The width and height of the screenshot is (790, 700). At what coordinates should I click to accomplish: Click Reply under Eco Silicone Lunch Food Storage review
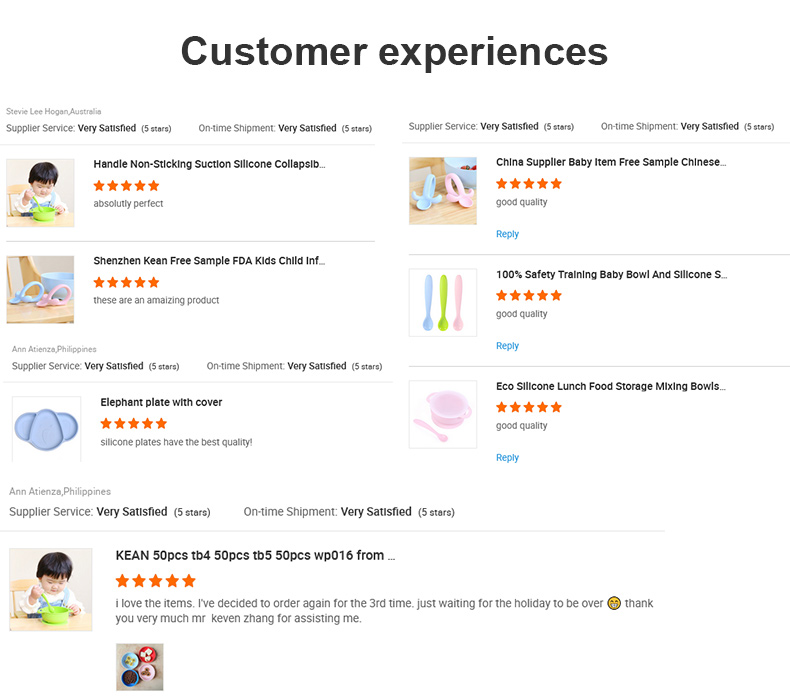coord(507,458)
